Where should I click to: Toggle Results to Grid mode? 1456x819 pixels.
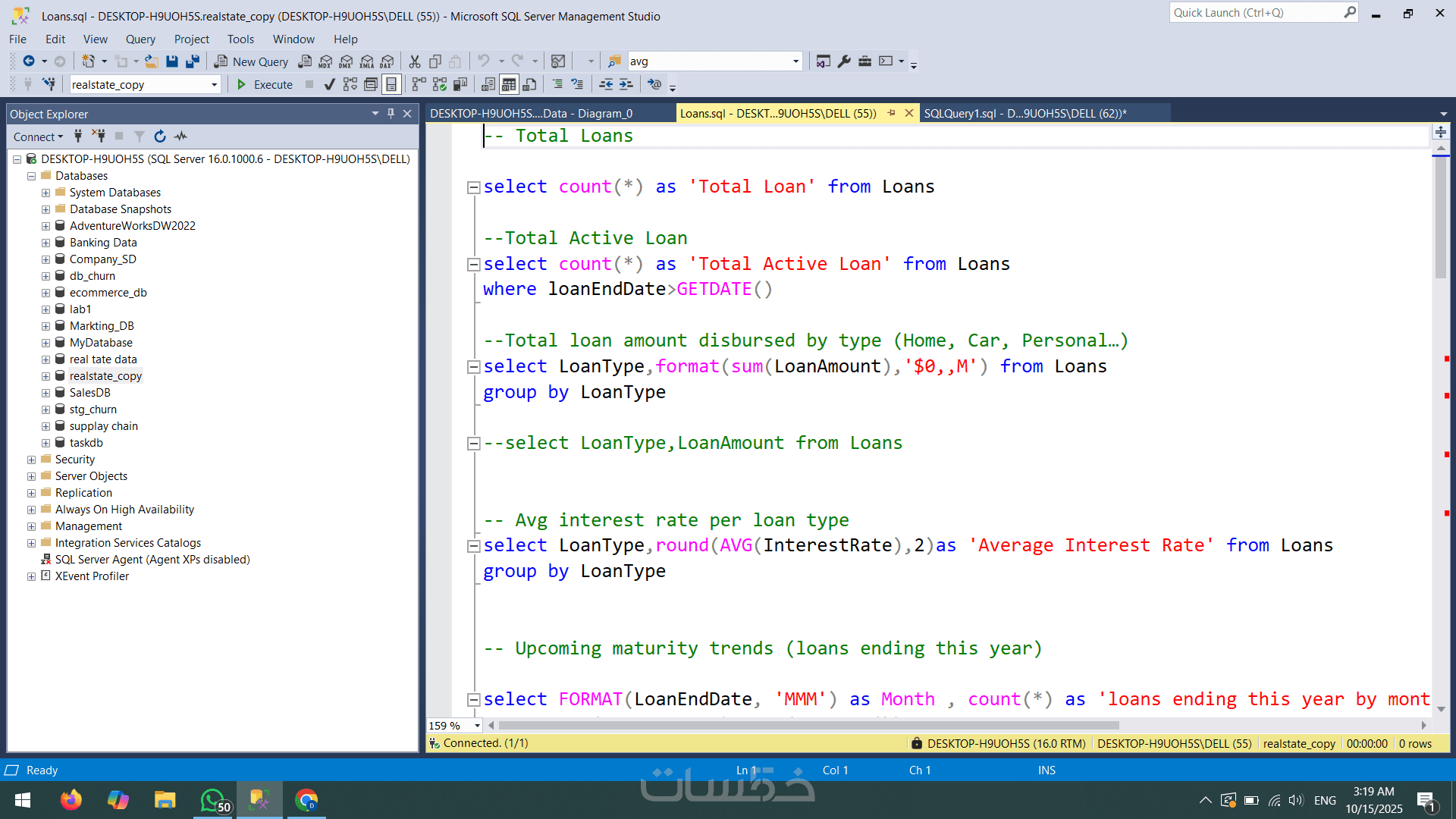click(509, 84)
